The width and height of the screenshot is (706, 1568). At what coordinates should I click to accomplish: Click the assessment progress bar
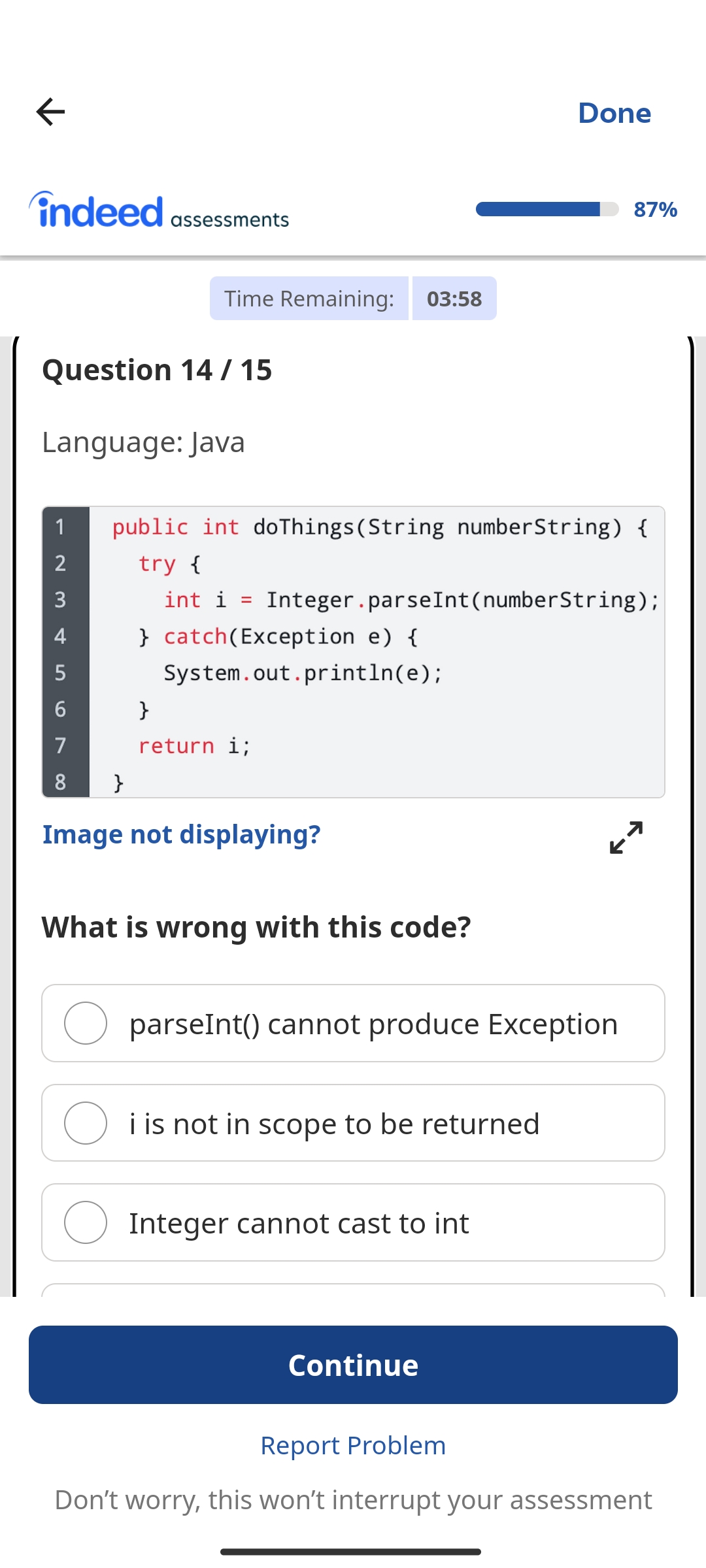(x=546, y=209)
